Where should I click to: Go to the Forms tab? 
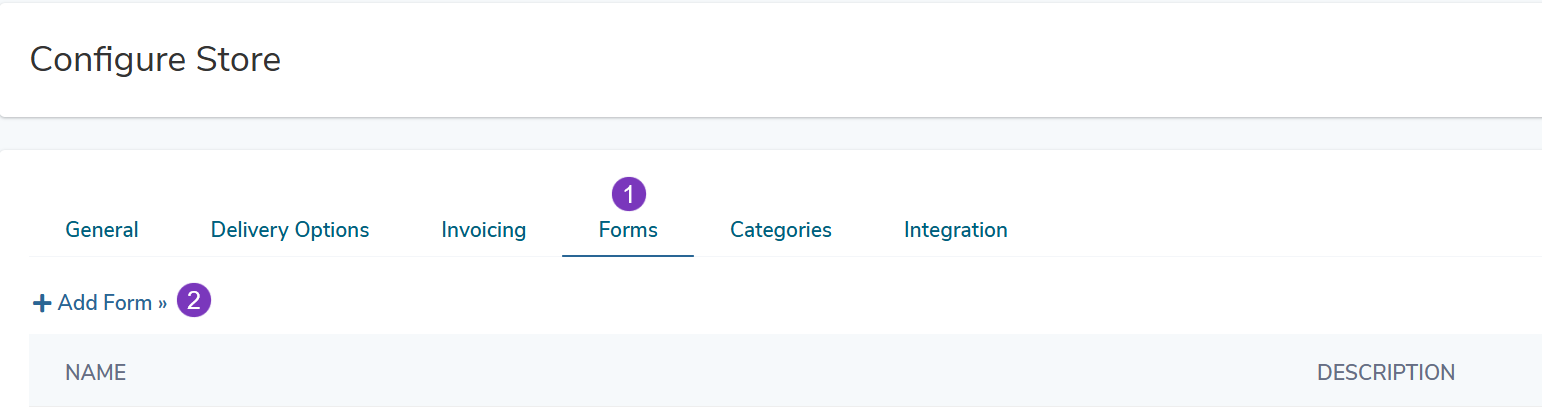coord(628,230)
